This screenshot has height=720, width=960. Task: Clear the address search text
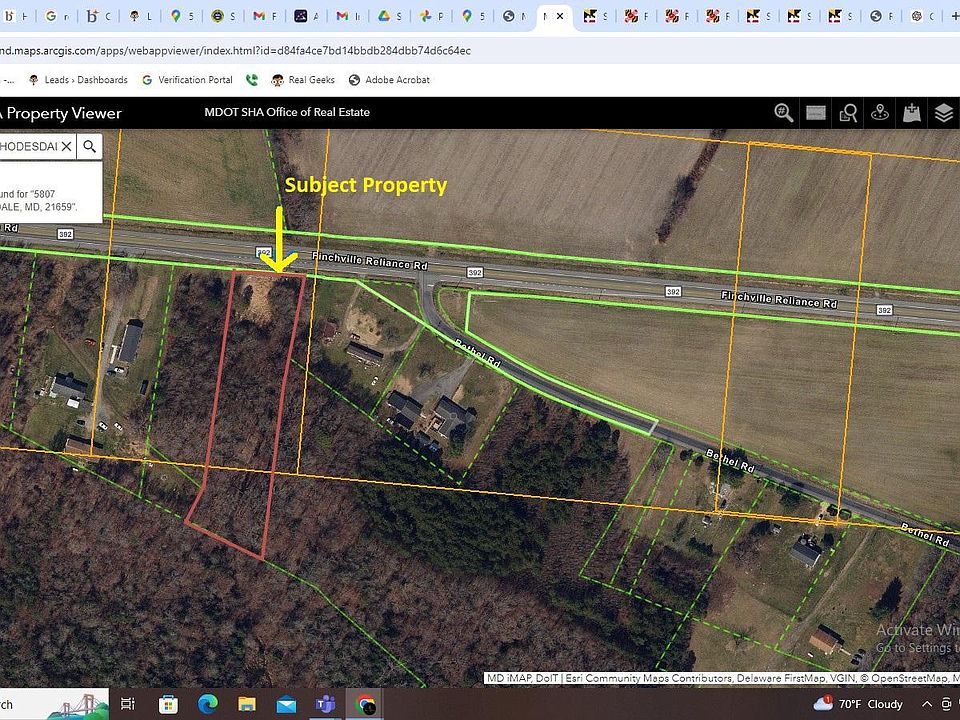[x=66, y=146]
